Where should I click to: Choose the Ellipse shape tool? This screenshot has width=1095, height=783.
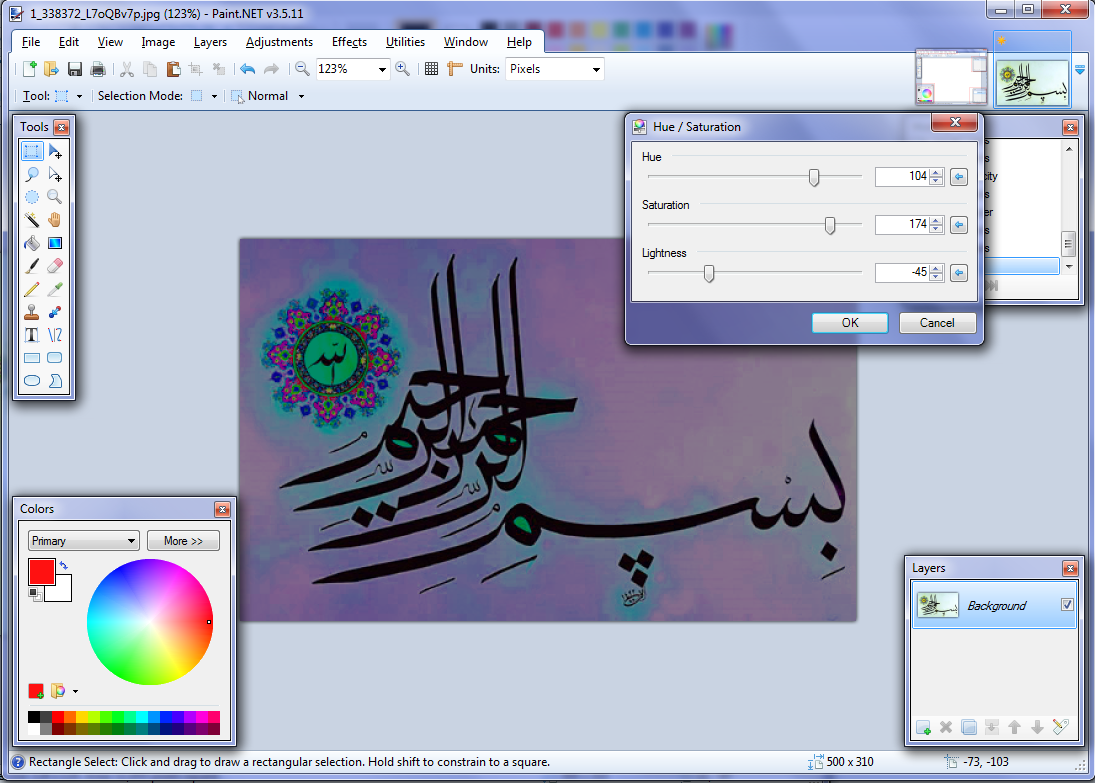(31, 381)
